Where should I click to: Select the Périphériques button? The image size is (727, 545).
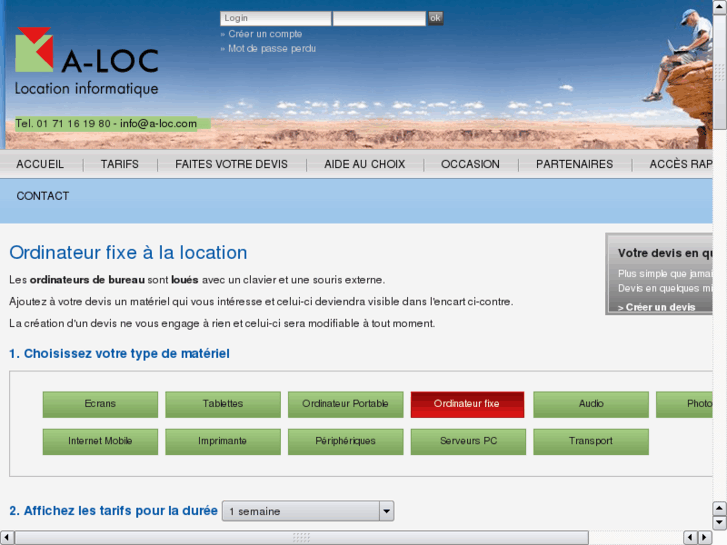click(345, 441)
